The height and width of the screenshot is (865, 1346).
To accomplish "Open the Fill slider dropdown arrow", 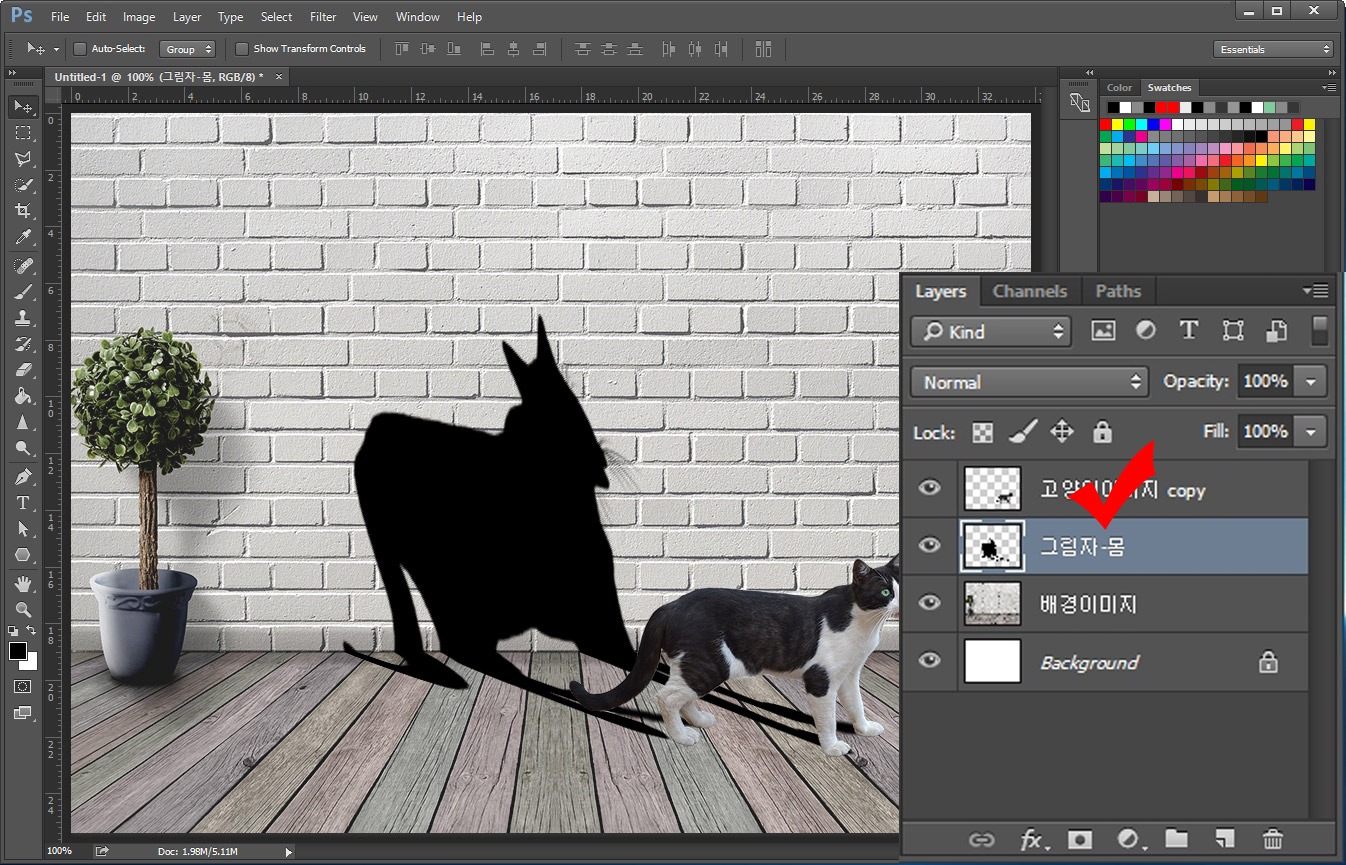I will [x=1311, y=432].
